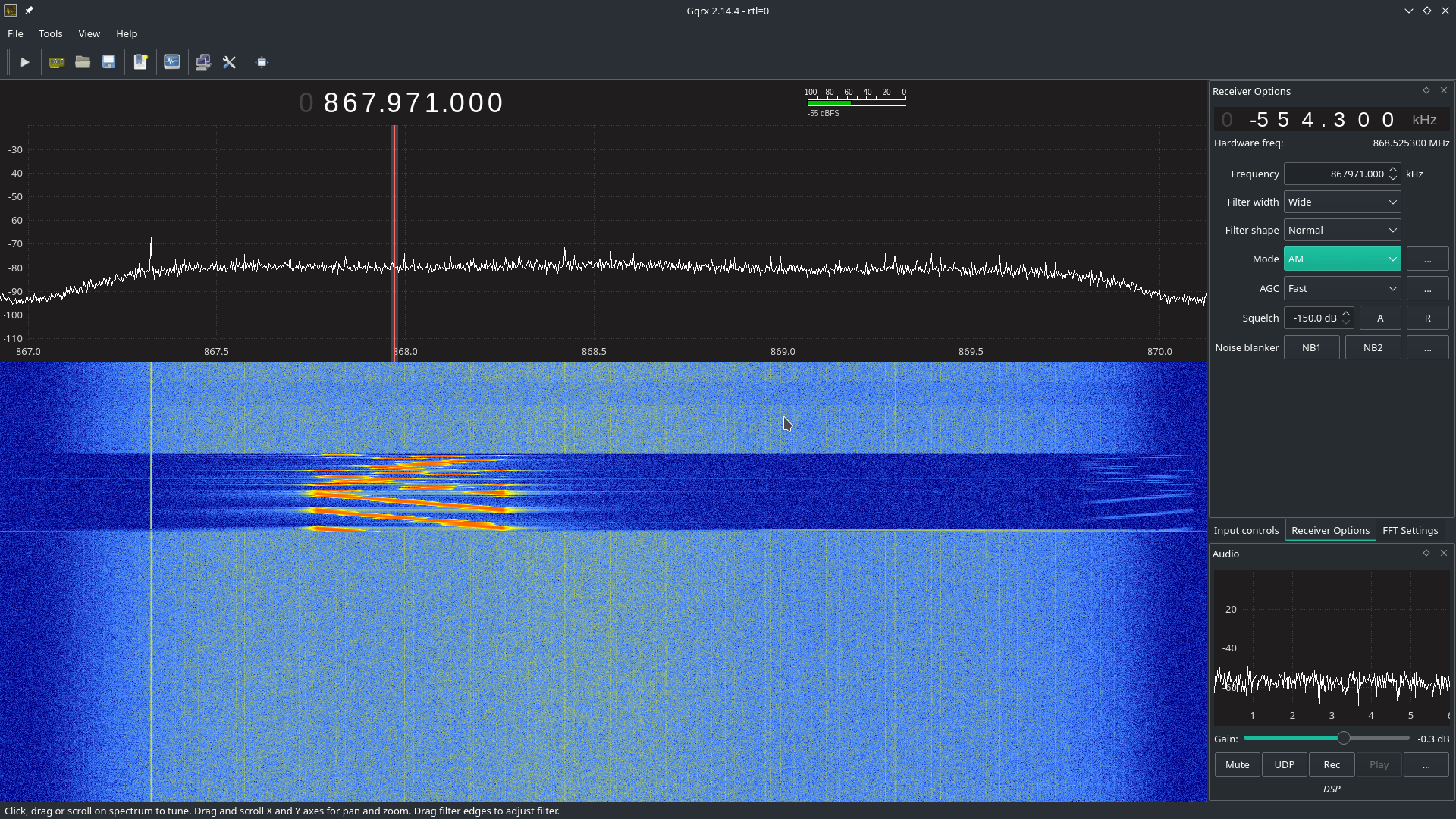
Task: Open I/O device configuration icon
Action: [x=56, y=62]
